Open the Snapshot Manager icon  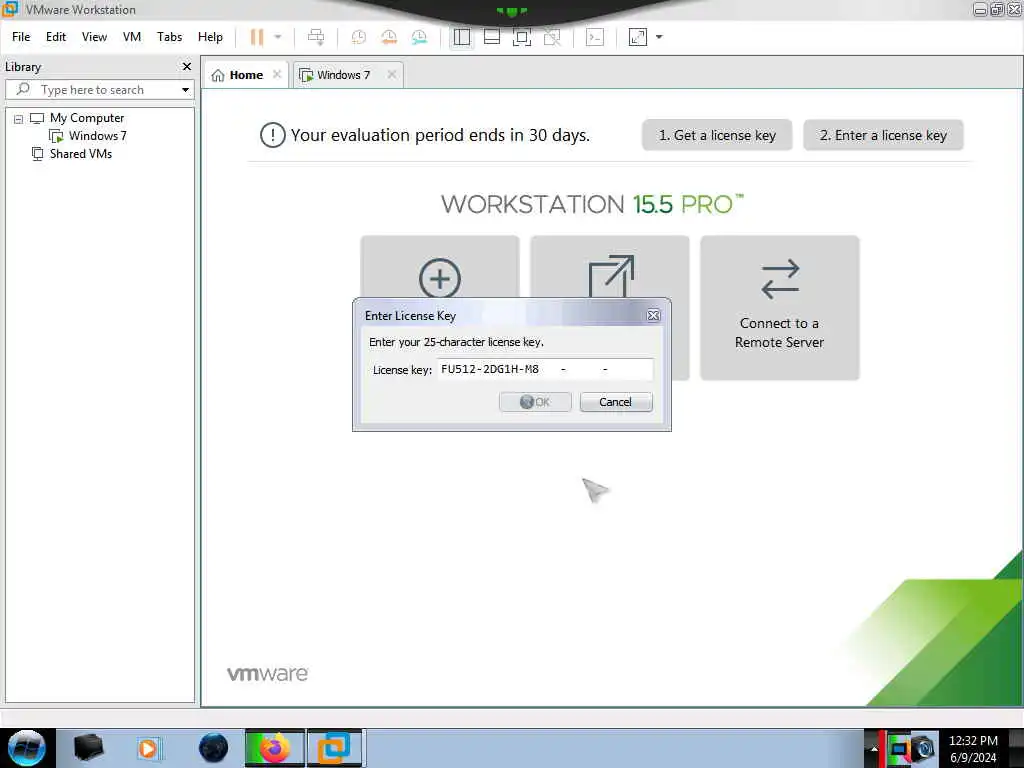click(x=419, y=37)
